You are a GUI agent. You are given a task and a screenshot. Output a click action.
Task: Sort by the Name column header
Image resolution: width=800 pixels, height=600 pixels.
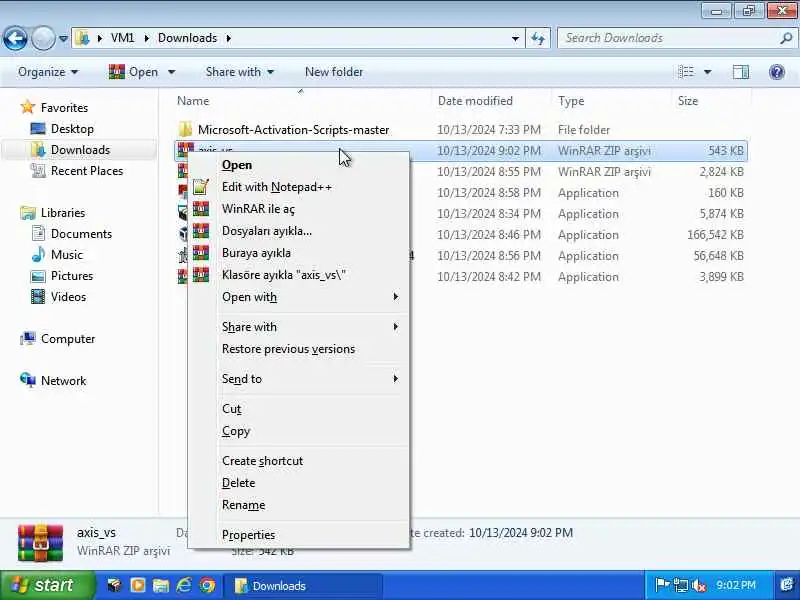(x=193, y=101)
